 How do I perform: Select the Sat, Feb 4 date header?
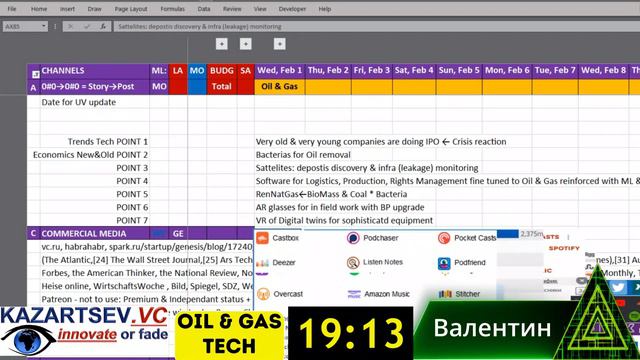point(414,70)
